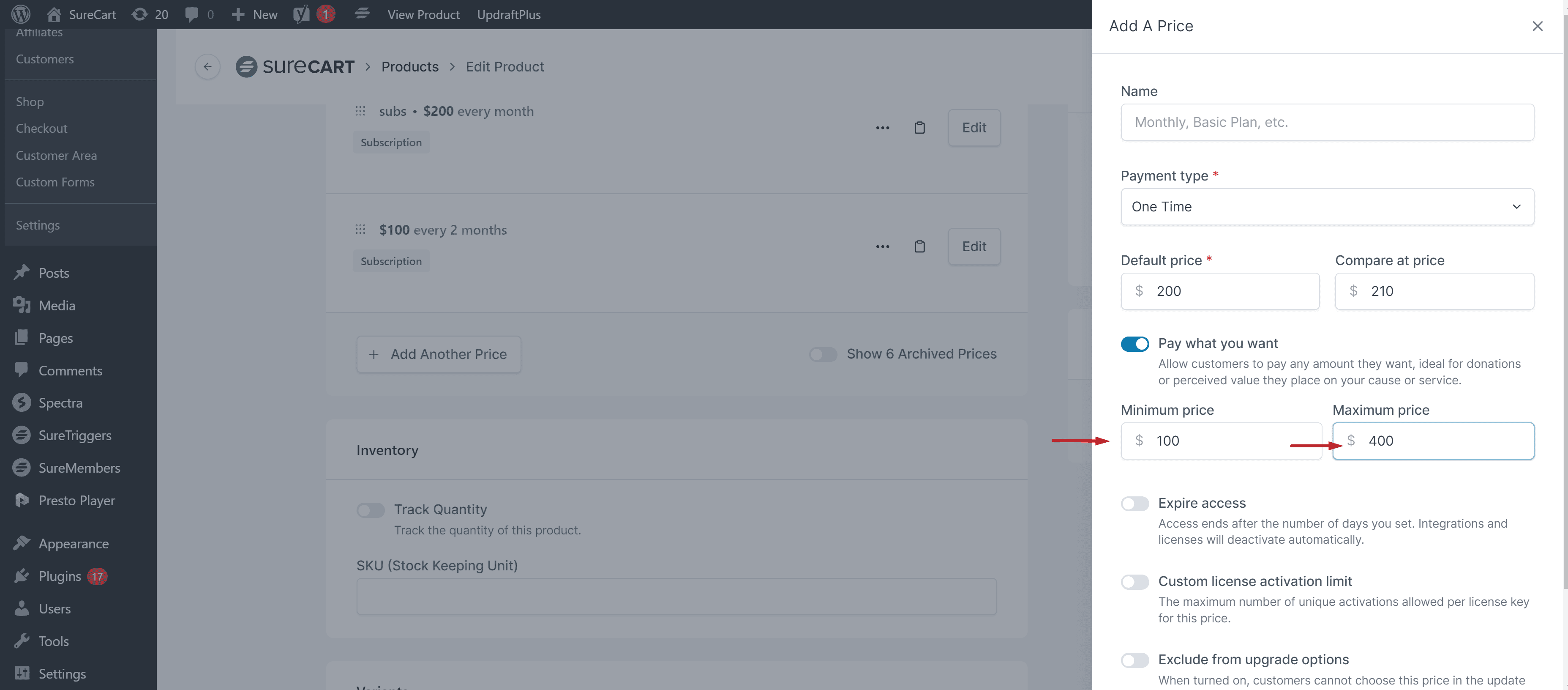Copy the $100 bimonthly price clipboard icon
Image resolution: width=1568 pixels, height=690 pixels.
919,246
